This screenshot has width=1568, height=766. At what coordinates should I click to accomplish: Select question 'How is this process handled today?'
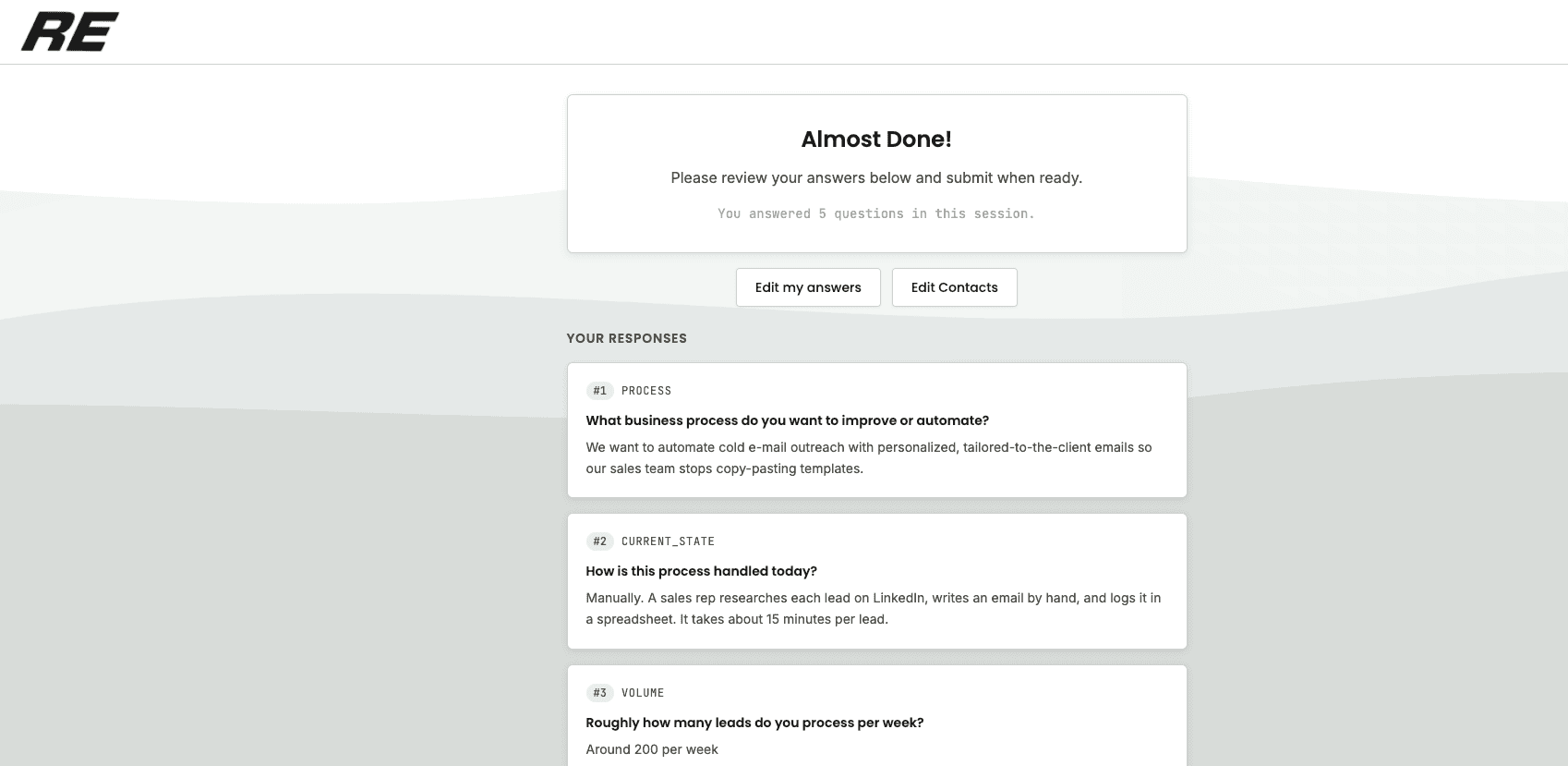701,571
